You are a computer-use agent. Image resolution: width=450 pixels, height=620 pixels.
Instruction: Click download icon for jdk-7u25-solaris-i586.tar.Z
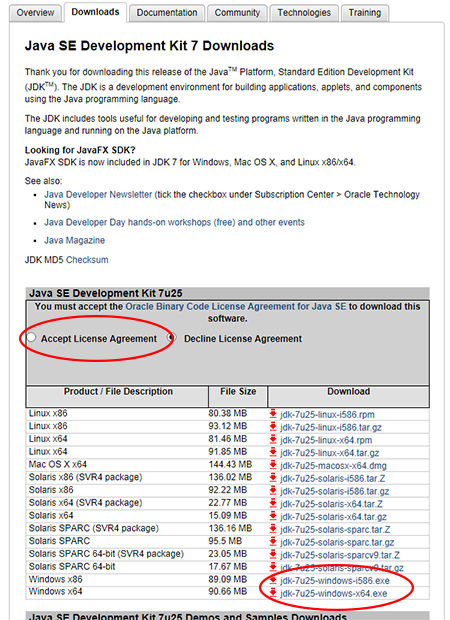pos(273,477)
